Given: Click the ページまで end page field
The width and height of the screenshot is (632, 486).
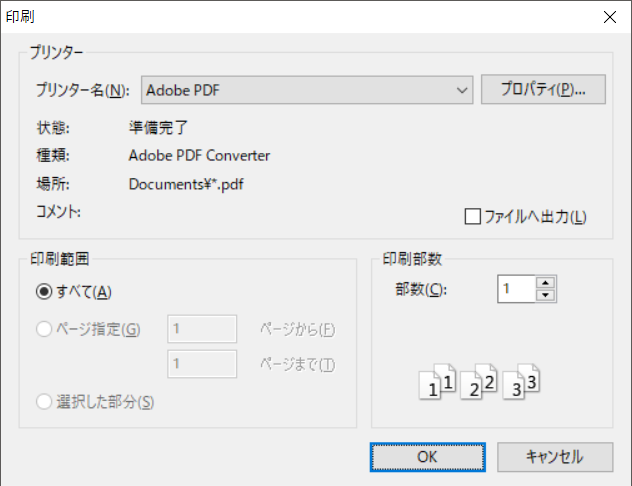Looking at the screenshot, I should click(x=202, y=364).
